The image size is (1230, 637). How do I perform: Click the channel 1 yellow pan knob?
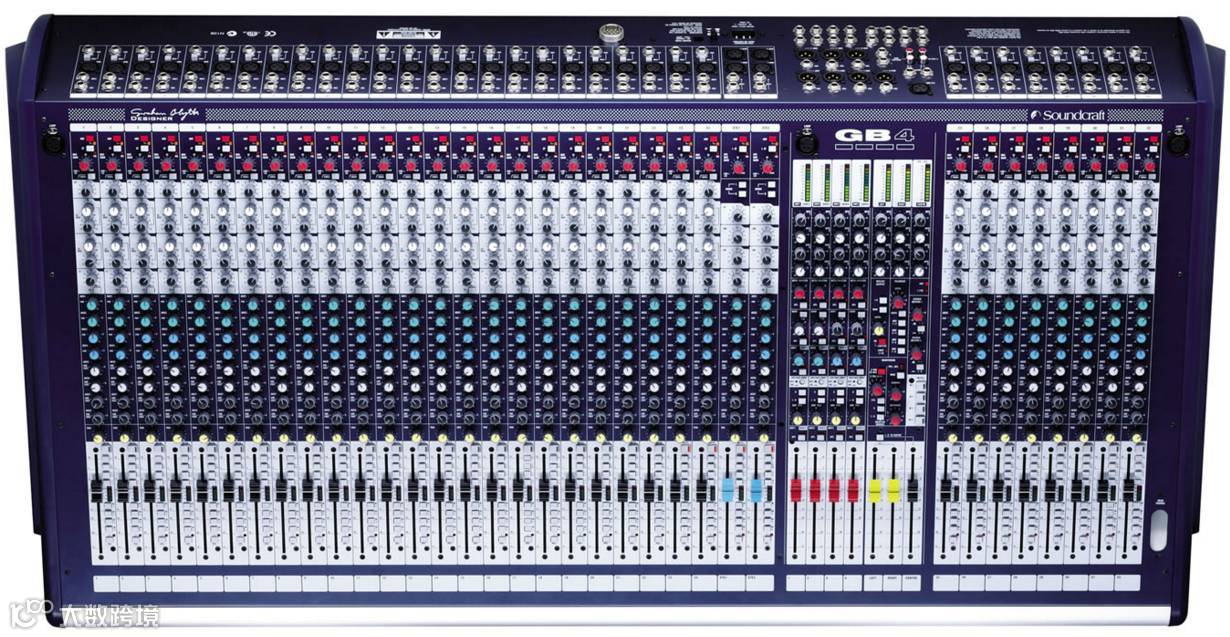tap(98, 439)
